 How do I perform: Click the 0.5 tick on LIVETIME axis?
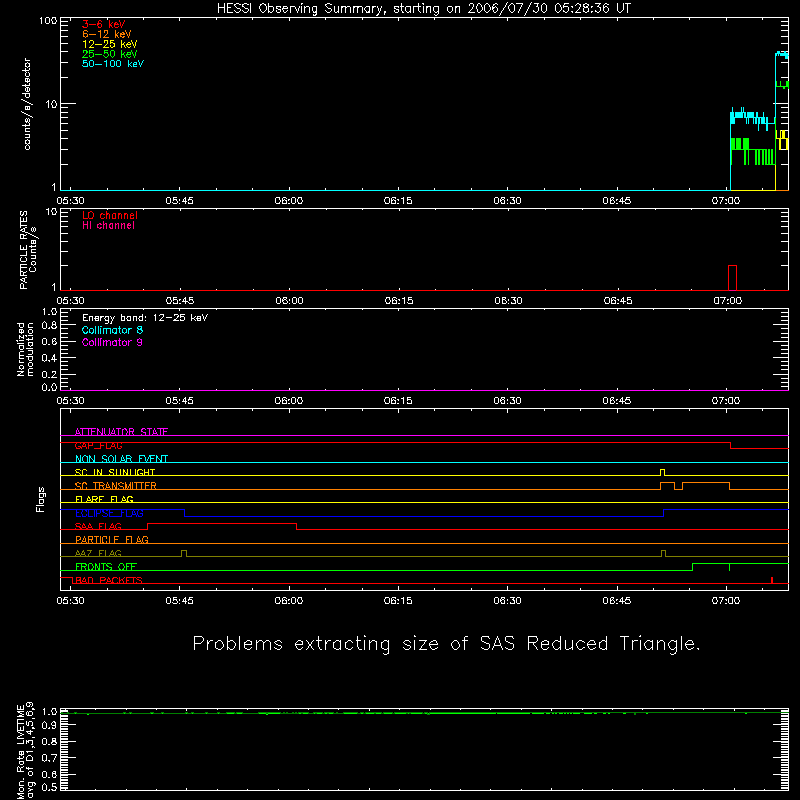pyautogui.click(x=49, y=787)
